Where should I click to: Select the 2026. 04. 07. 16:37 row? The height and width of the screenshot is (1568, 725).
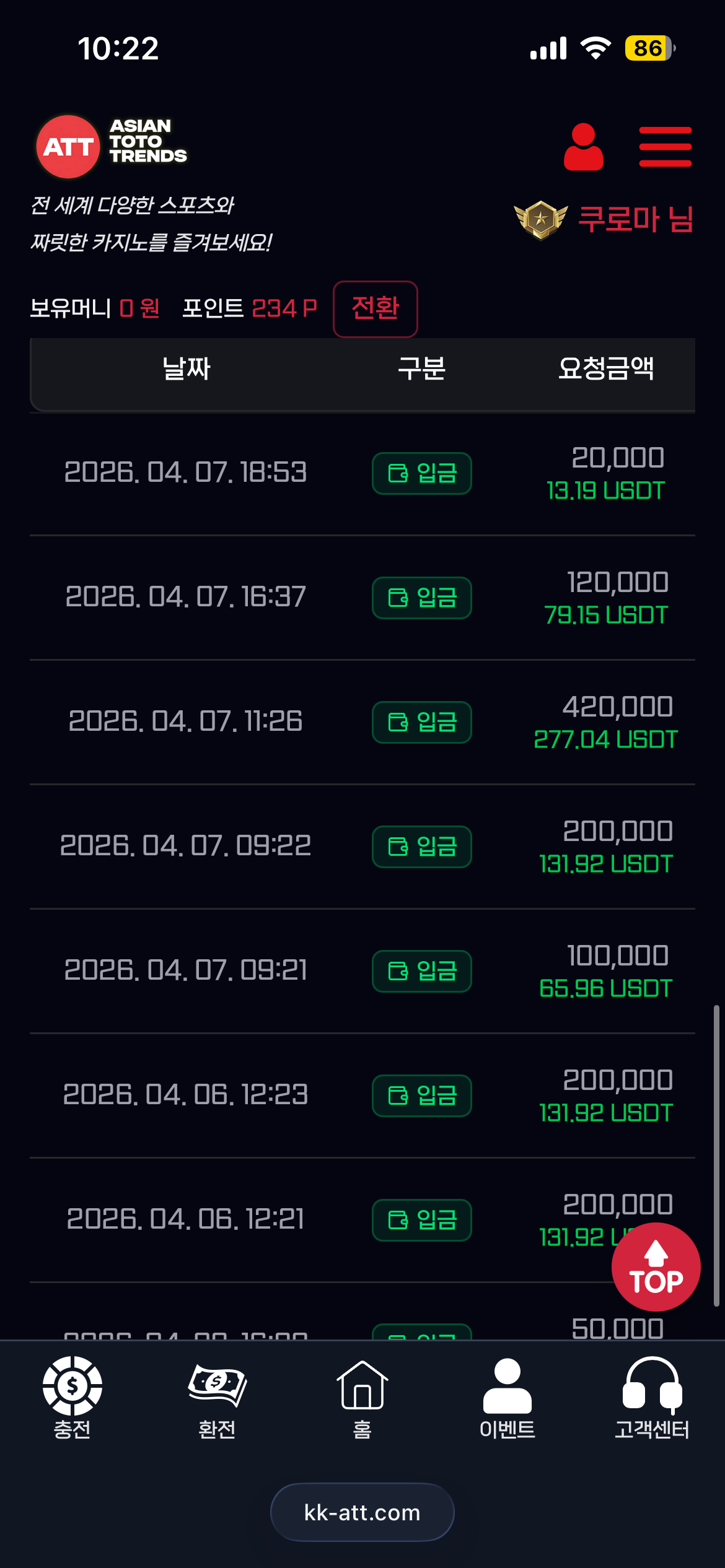click(x=362, y=598)
